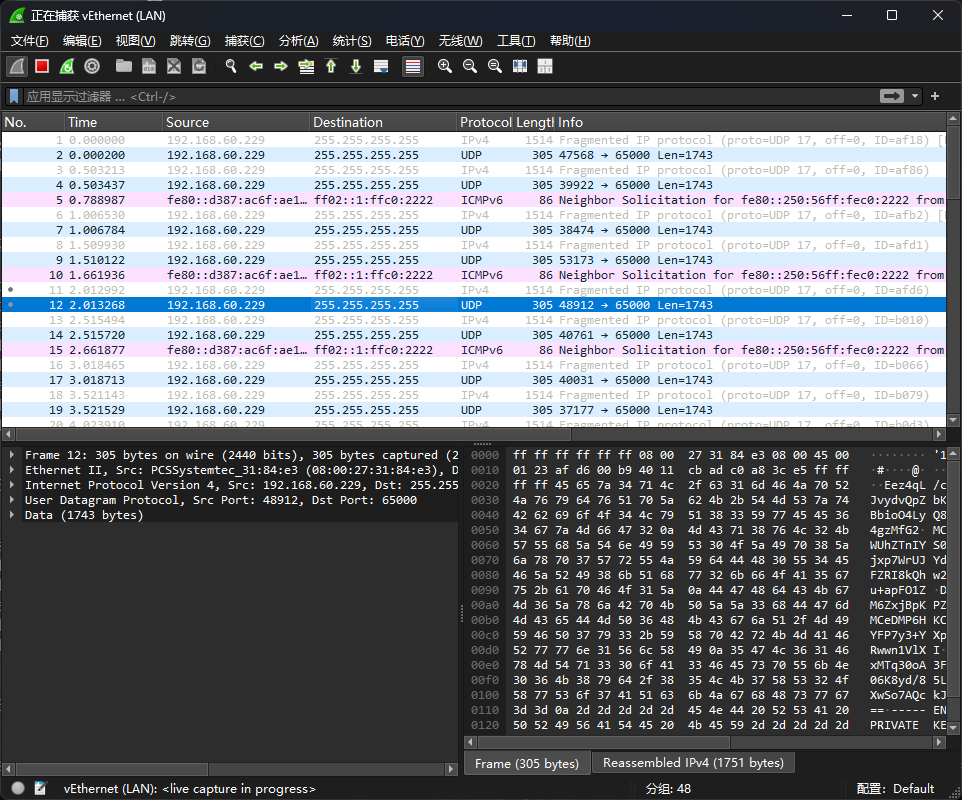Expand the Ethernet II details row
The image size is (962, 800).
(x=12, y=470)
